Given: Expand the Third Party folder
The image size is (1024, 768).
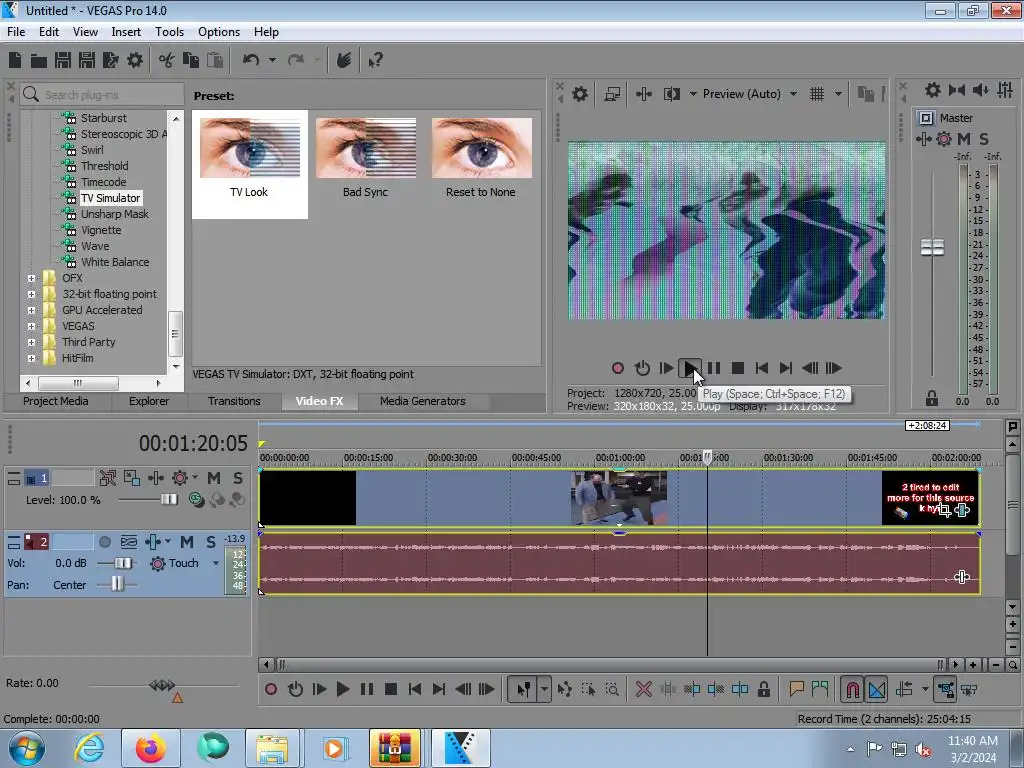Looking at the screenshot, I should pyautogui.click(x=31, y=342).
